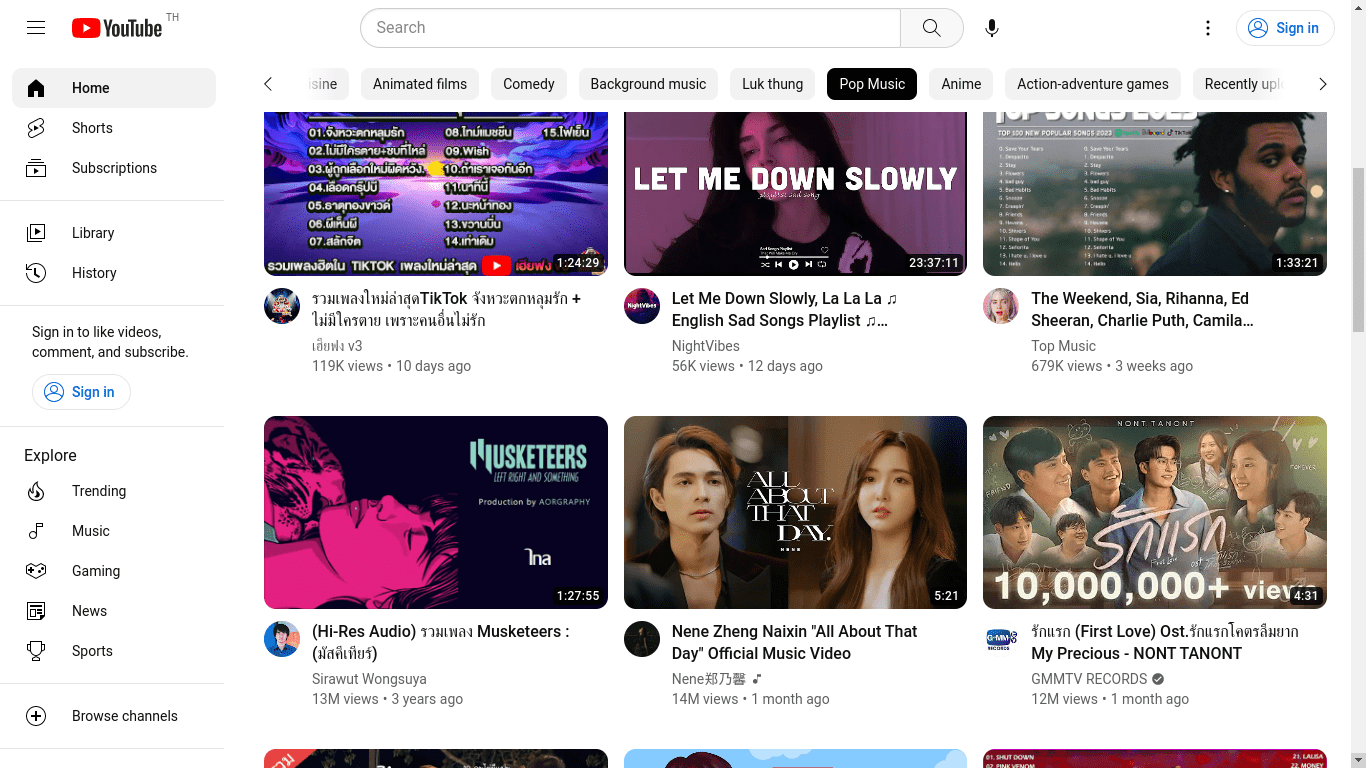Open the GMMTV RECORDS channel avatar
Screen dimensions: 1366x768
point(1001,639)
